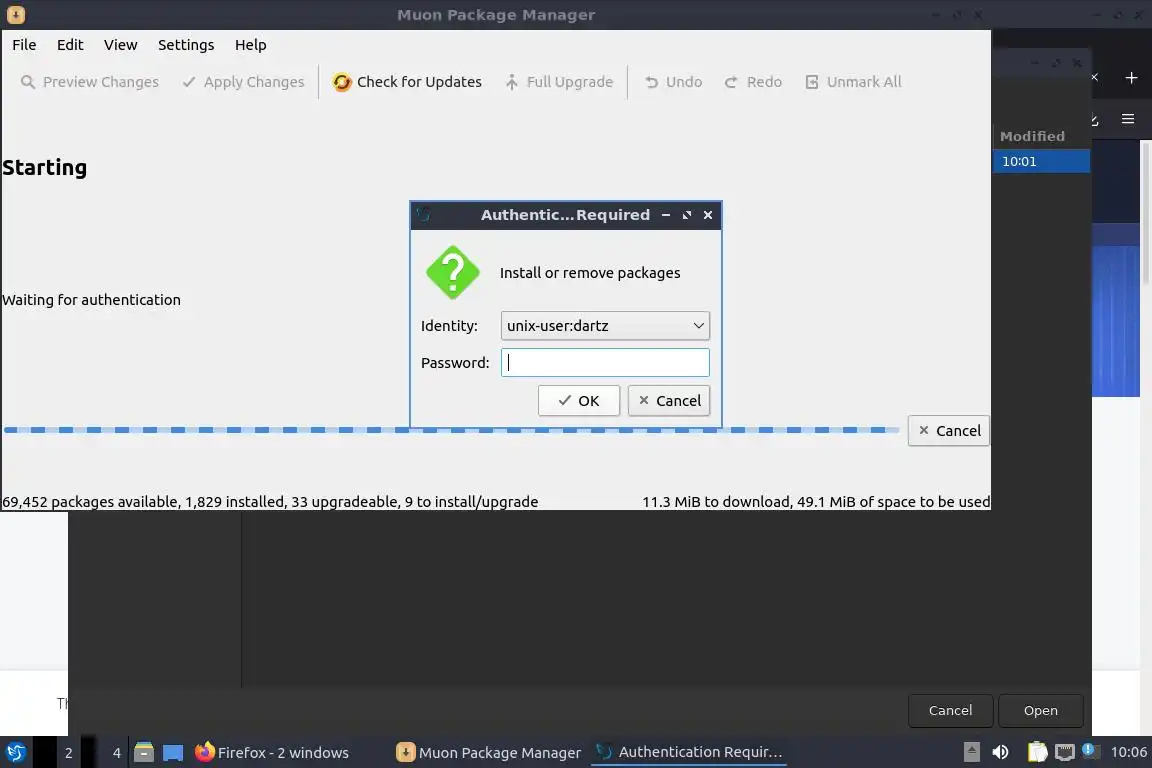Viewport: 1152px width, 768px height.
Task: Click the Waiting for authentication label
Action: coord(91,300)
